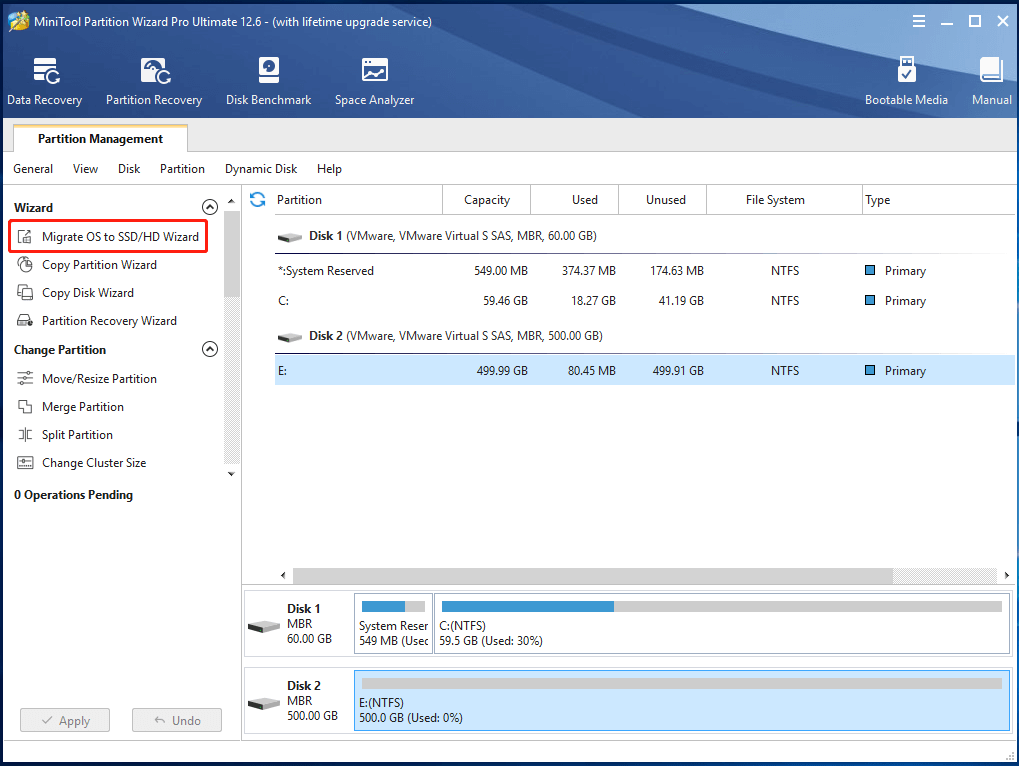Click the Undo button
This screenshot has height=766, width=1019.
[x=177, y=720]
